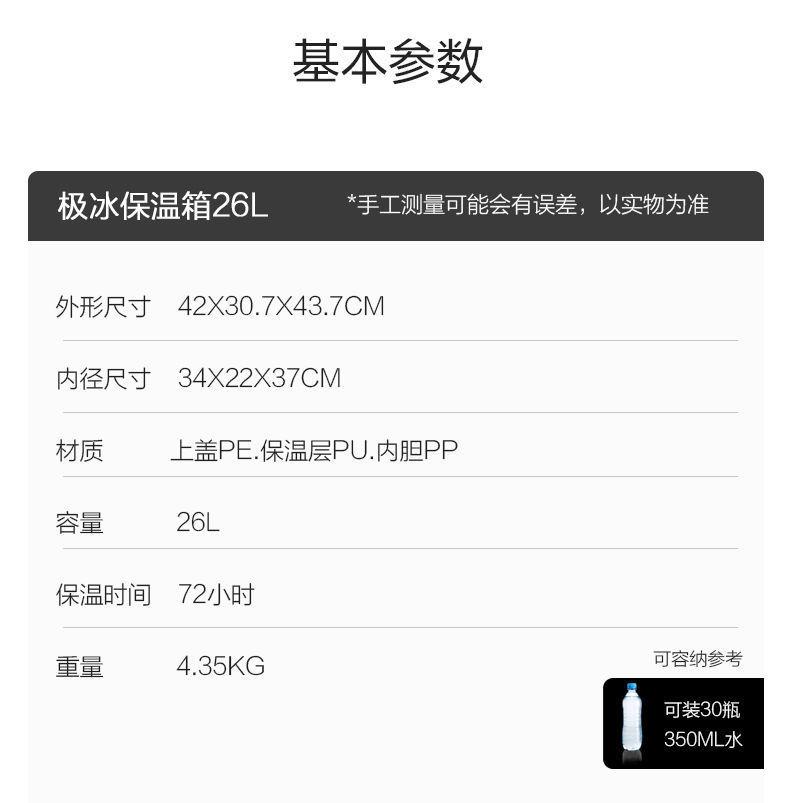Select the 42X30.7X43.7CM dimension value

coord(281,306)
